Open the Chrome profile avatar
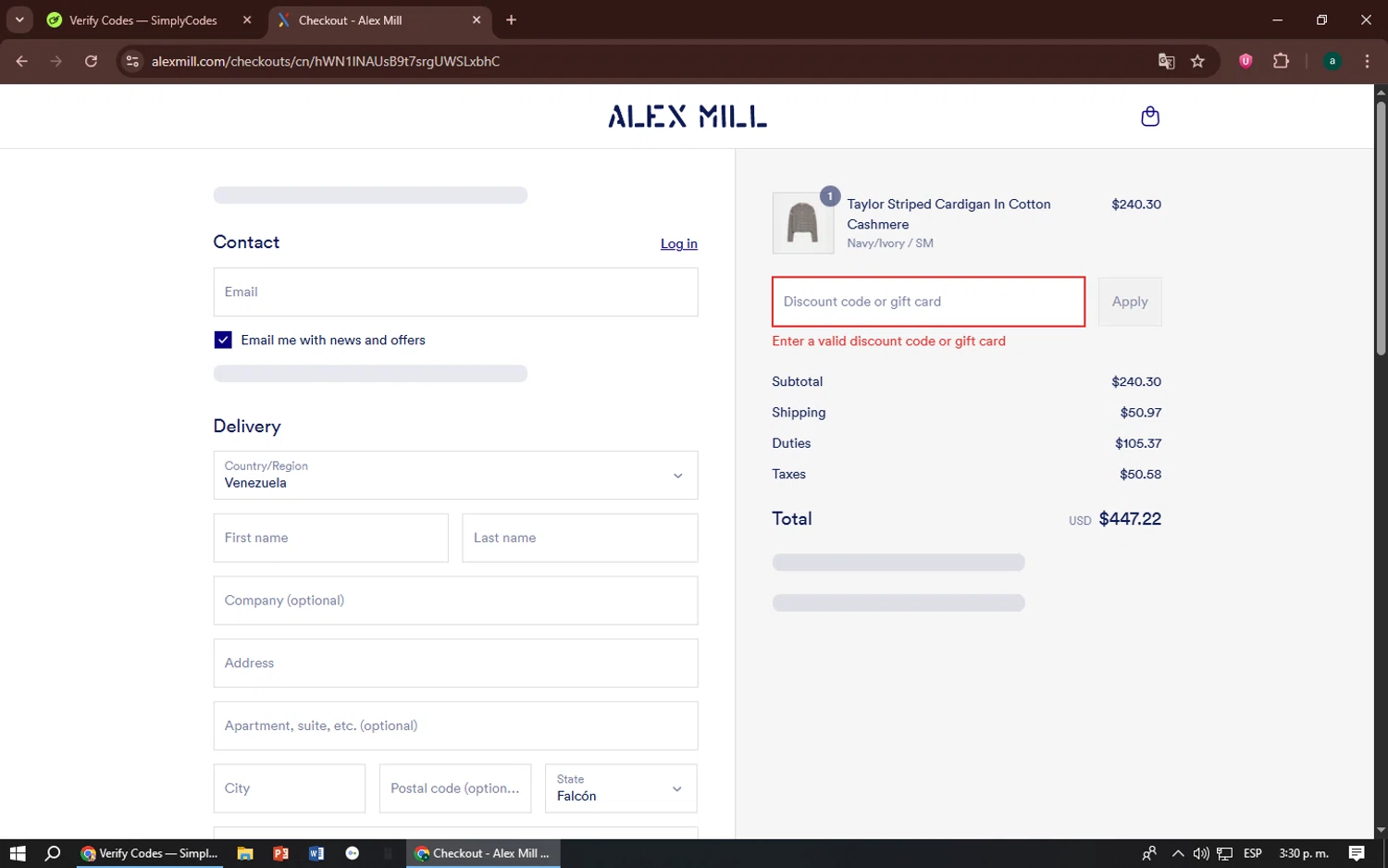Image resolution: width=1388 pixels, height=868 pixels. [1332, 61]
